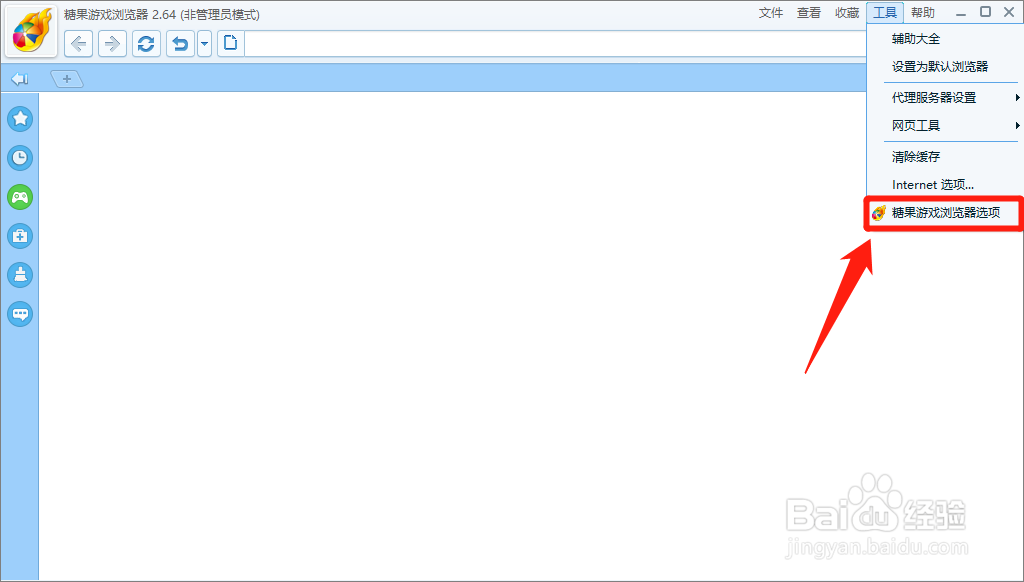This screenshot has width=1024, height=582.
Task: Open the chat bubble sidebar icon
Action: coord(20,314)
